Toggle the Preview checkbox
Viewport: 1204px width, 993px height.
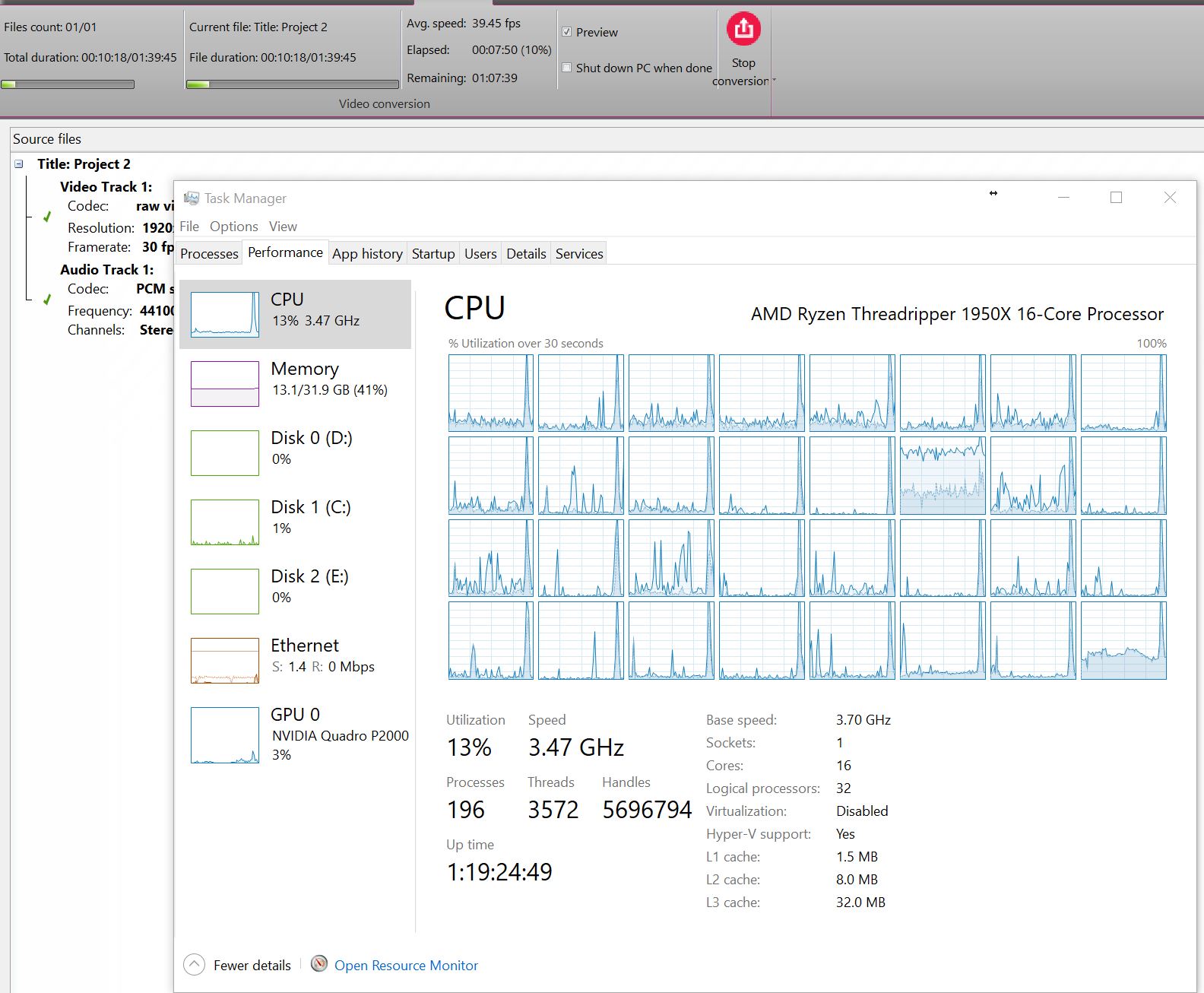point(566,32)
